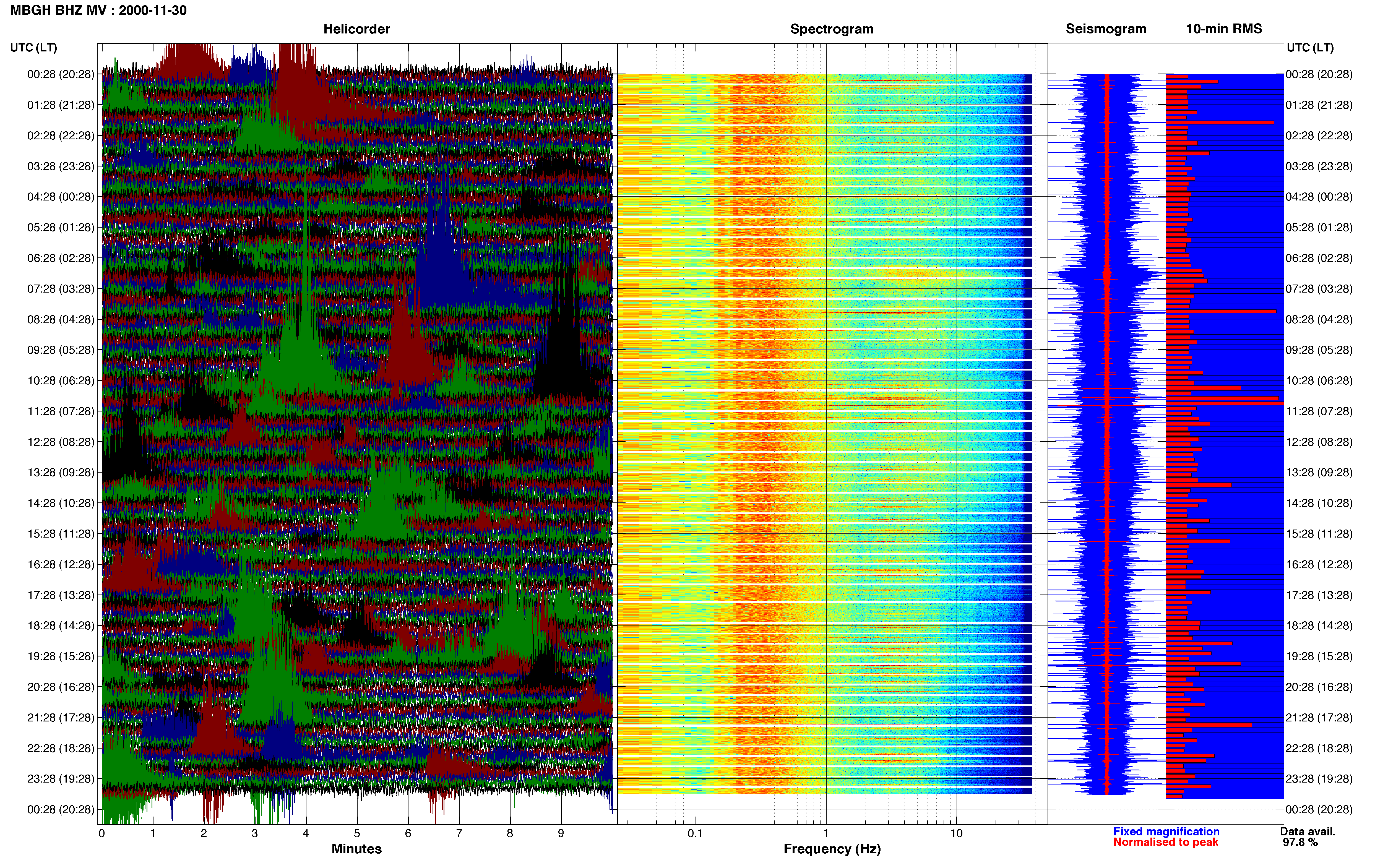Image resolution: width=1388 pixels, height=868 pixels.
Task: Pick '06:28 (02:28)' on the left time axis
Action: point(61,258)
